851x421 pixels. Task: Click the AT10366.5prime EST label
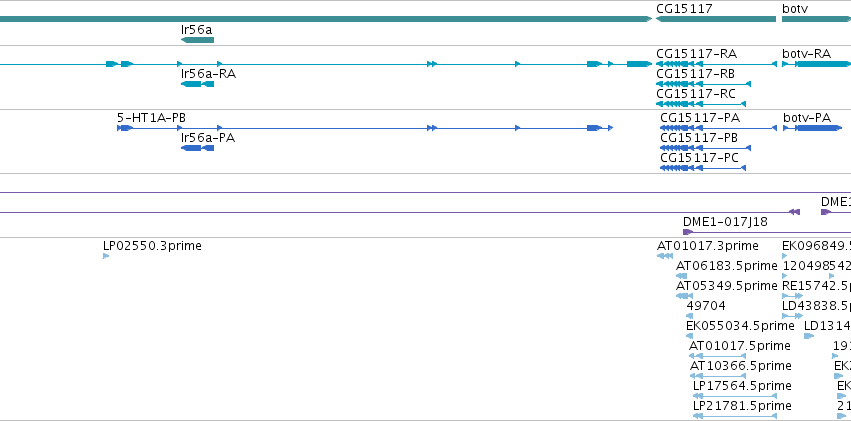pyautogui.click(x=741, y=366)
